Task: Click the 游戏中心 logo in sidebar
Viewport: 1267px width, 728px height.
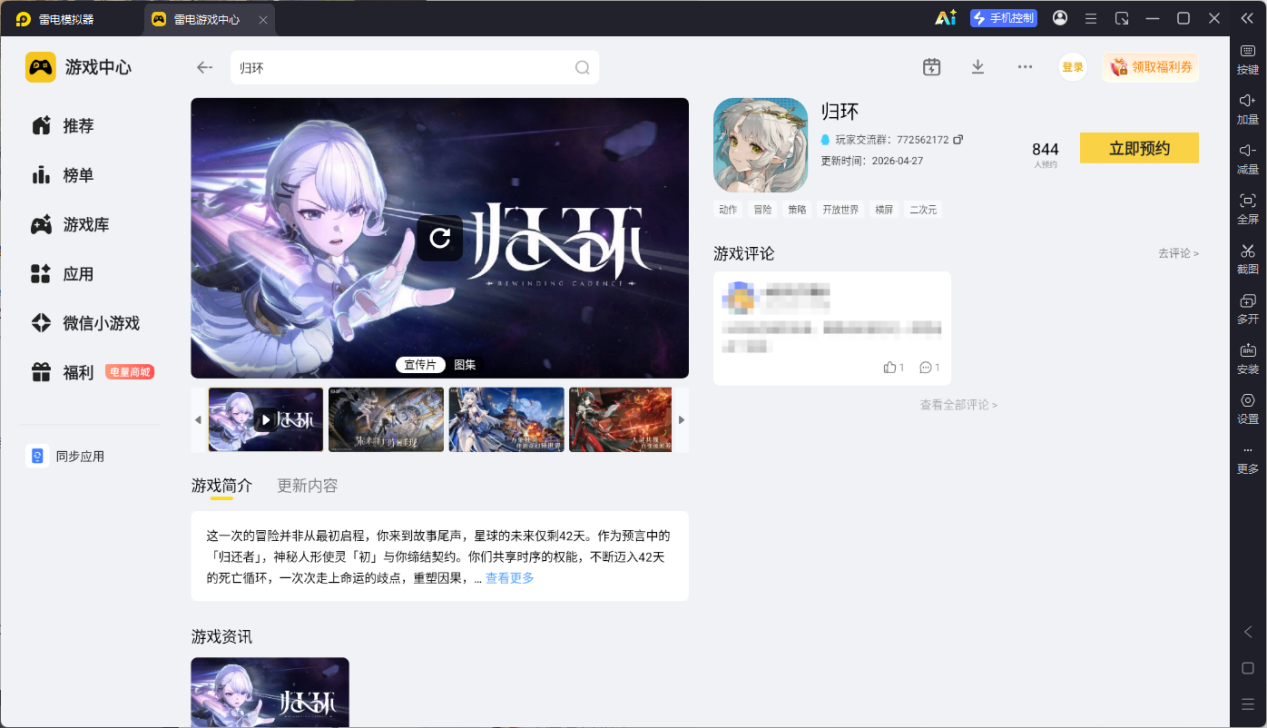Action: (78, 67)
